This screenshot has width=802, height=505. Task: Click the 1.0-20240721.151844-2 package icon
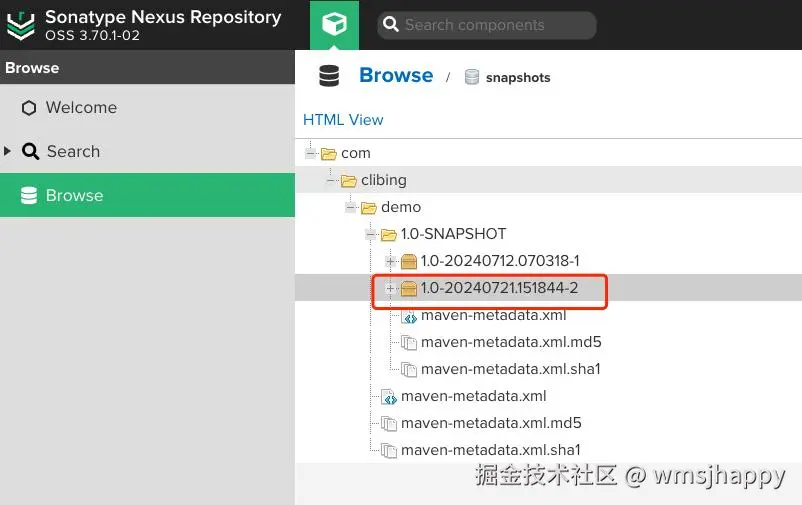click(x=409, y=289)
